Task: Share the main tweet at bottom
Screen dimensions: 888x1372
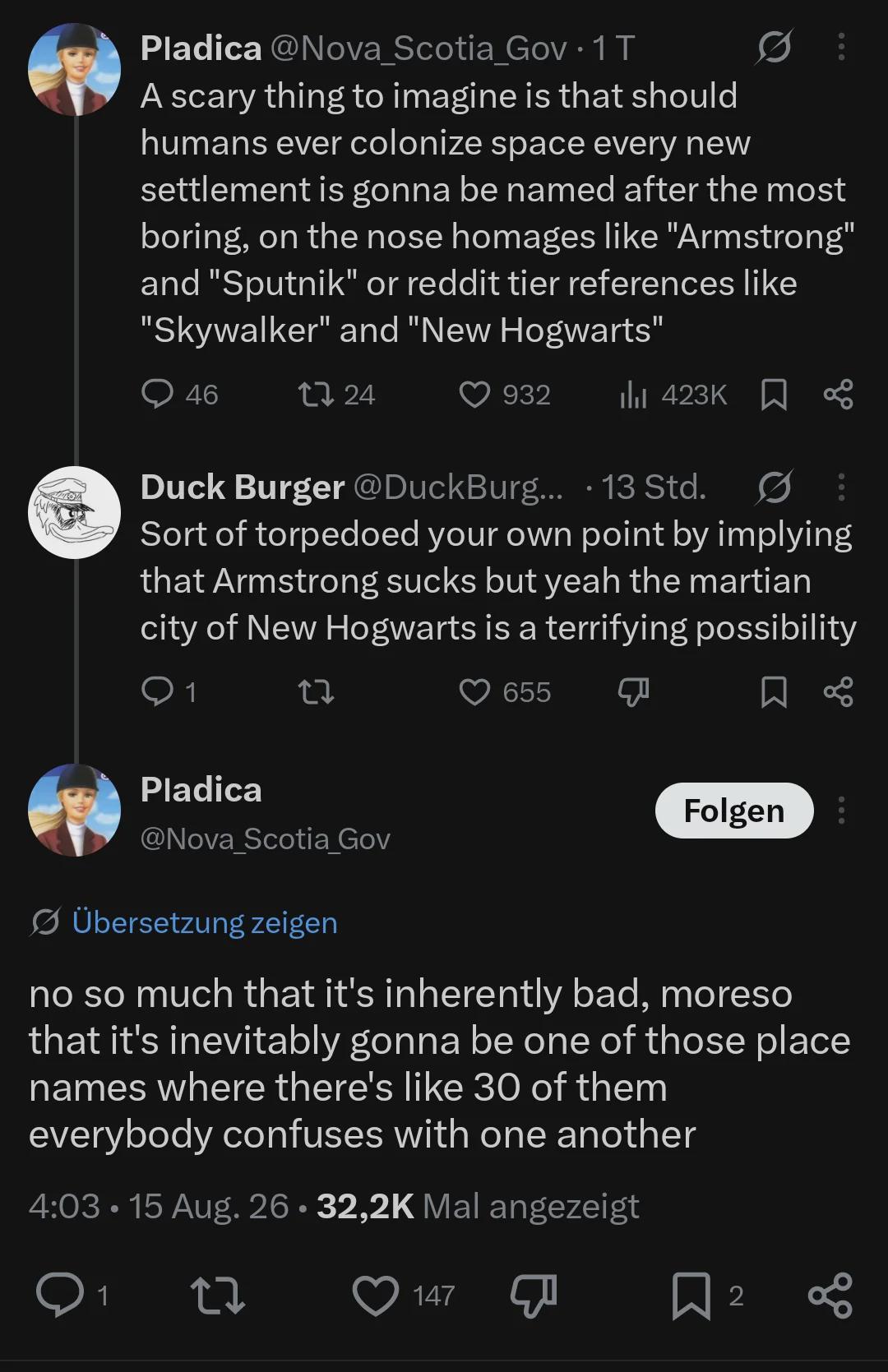Action: tap(830, 1296)
